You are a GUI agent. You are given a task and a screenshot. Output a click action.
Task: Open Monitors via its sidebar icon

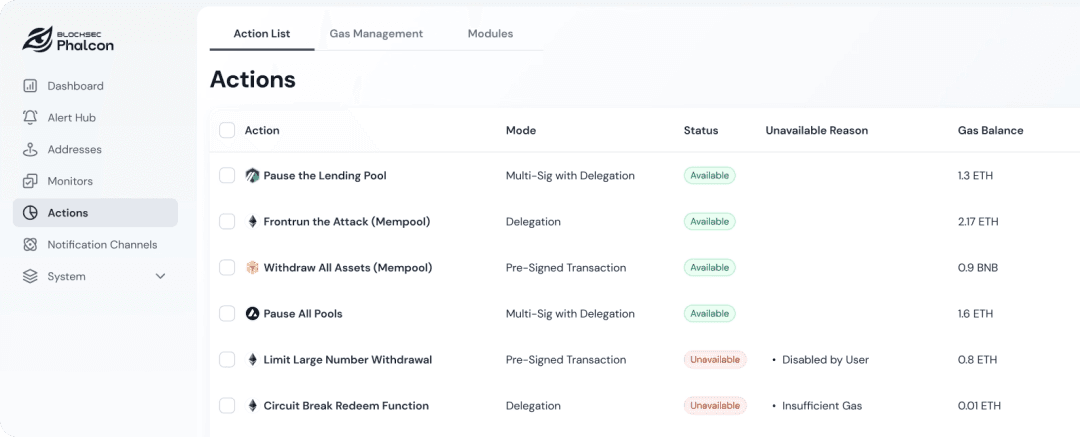click(30, 181)
